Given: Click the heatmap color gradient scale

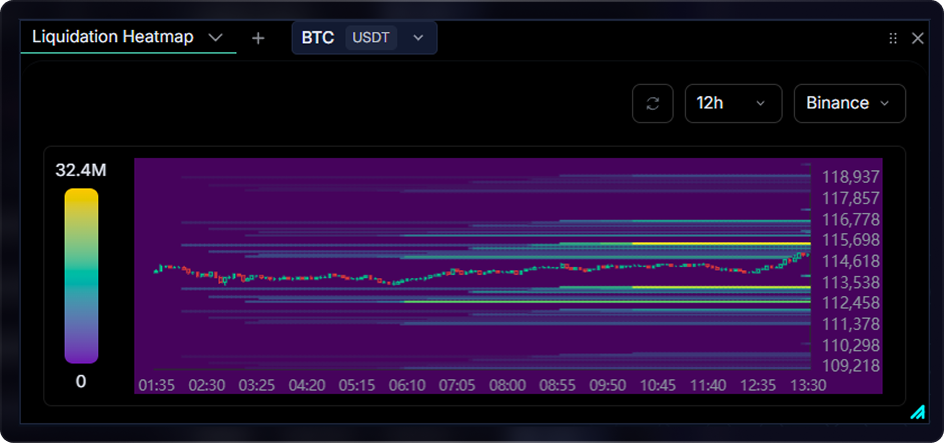Looking at the screenshot, I should coord(81,276).
